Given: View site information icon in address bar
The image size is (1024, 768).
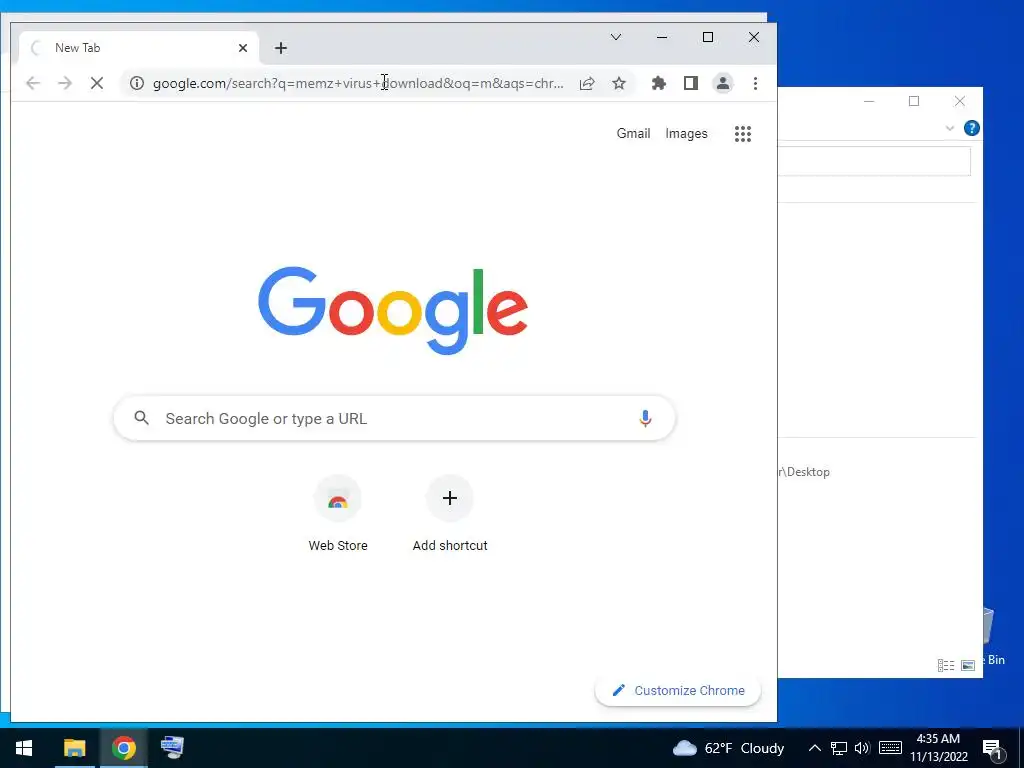Looking at the screenshot, I should coord(136,83).
